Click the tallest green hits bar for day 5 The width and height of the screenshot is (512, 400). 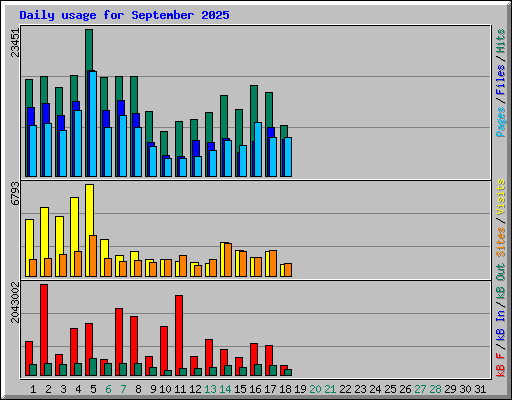pyautogui.click(x=89, y=50)
